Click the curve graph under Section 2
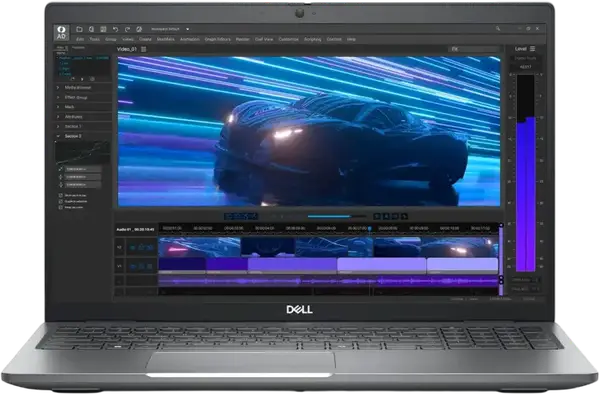 click(x=83, y=152)
